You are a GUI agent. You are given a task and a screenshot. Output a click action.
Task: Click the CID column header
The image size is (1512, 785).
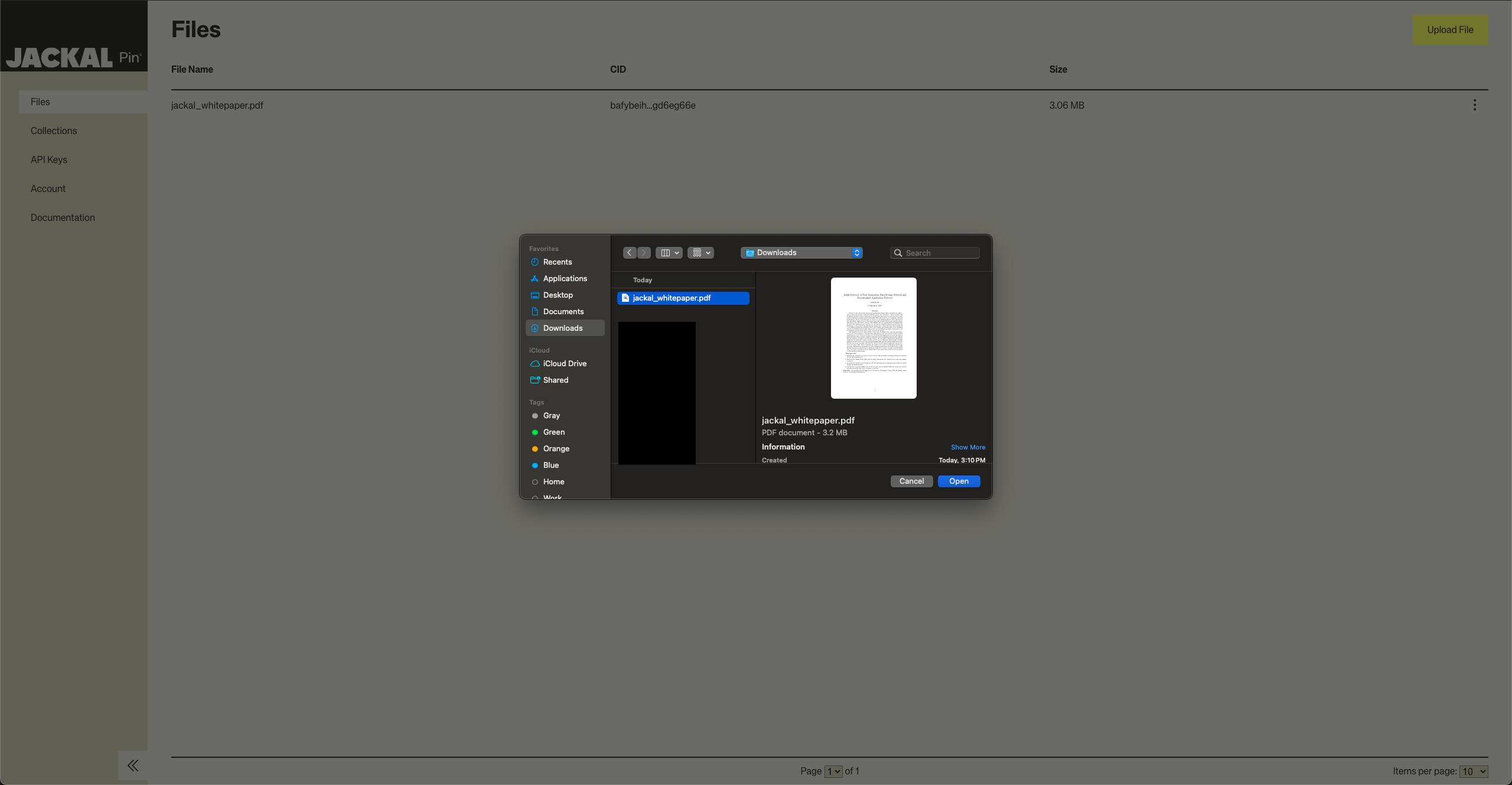(x=618, y=70)
